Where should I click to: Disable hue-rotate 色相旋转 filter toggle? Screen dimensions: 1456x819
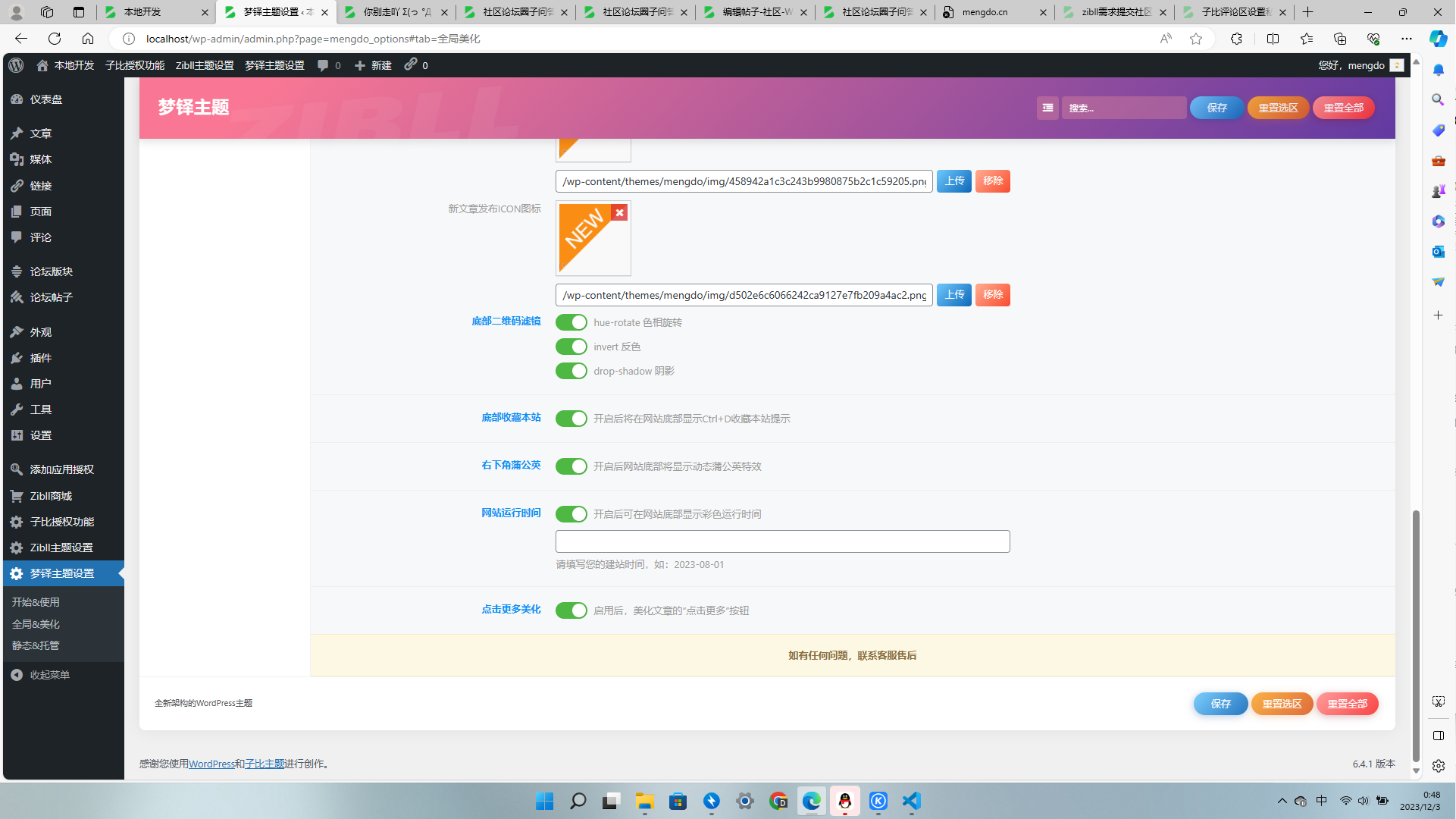tap(571, 322)
